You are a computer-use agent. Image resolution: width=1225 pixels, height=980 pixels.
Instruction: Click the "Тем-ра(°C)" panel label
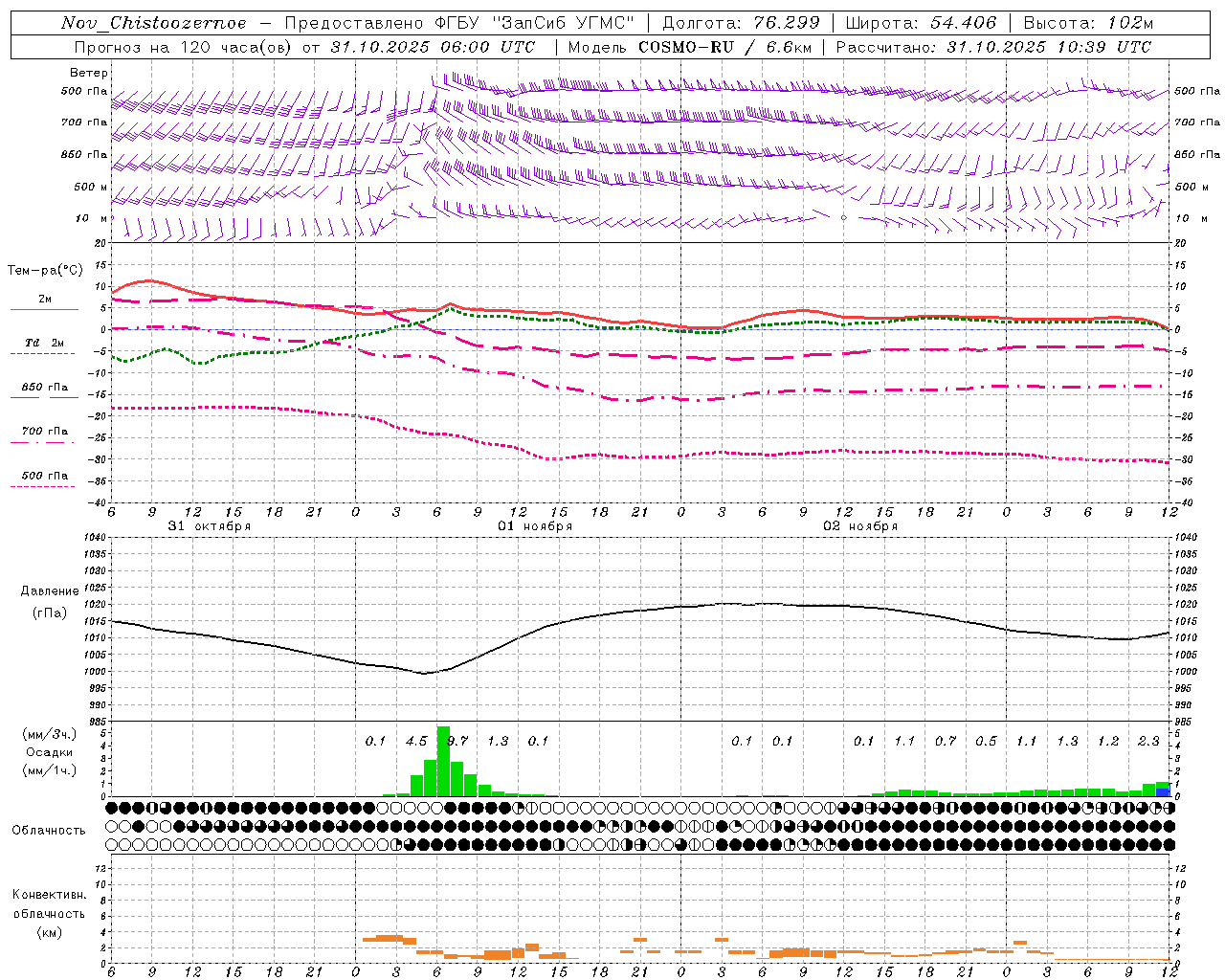45,271
